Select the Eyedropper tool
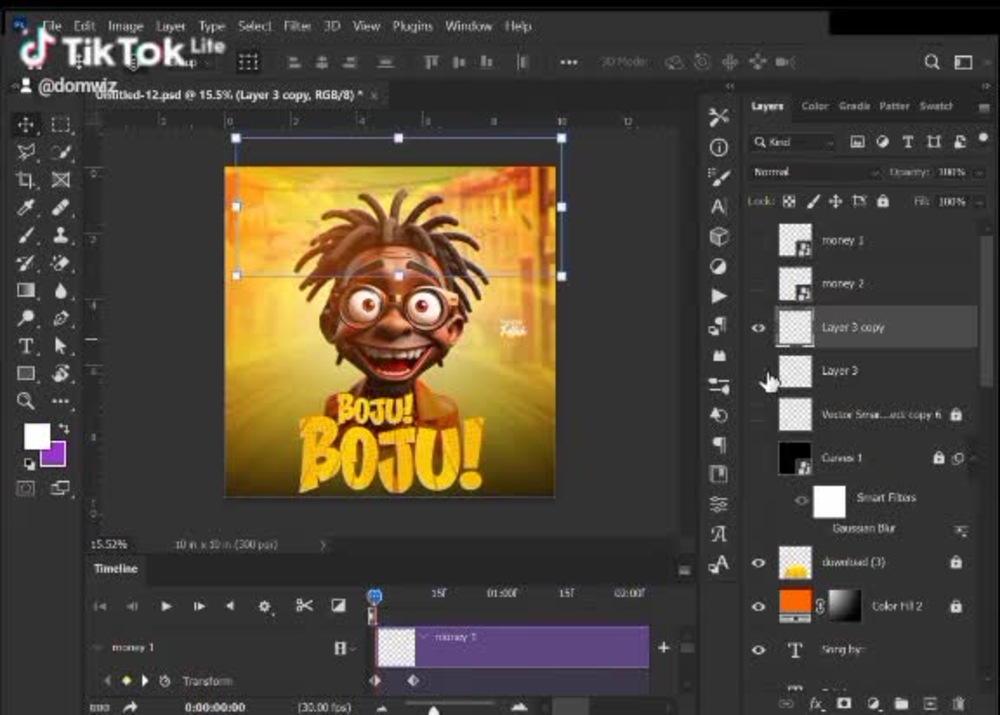Viewport: 1000px width, 715px height. click(x=25, y=208)
